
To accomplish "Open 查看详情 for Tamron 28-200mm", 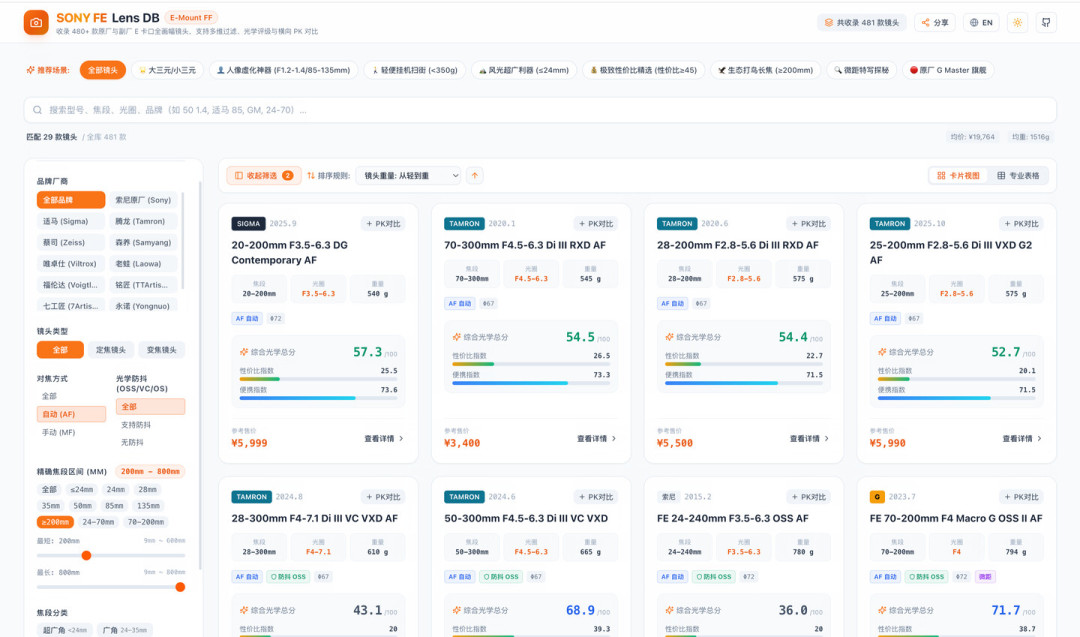I will [809, 439].
